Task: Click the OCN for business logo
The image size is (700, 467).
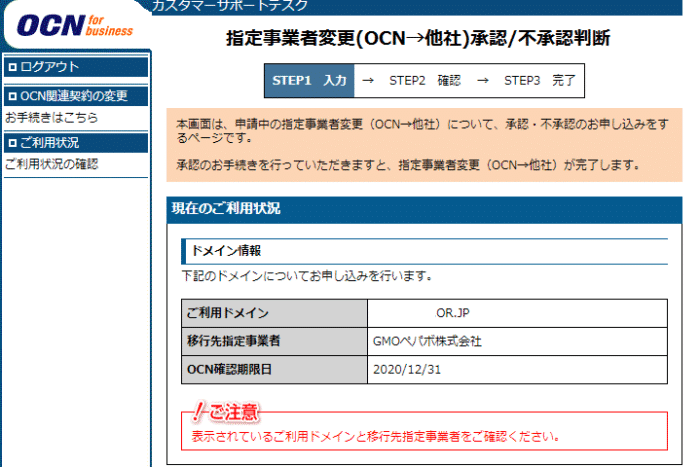Action: pos(75,26)
